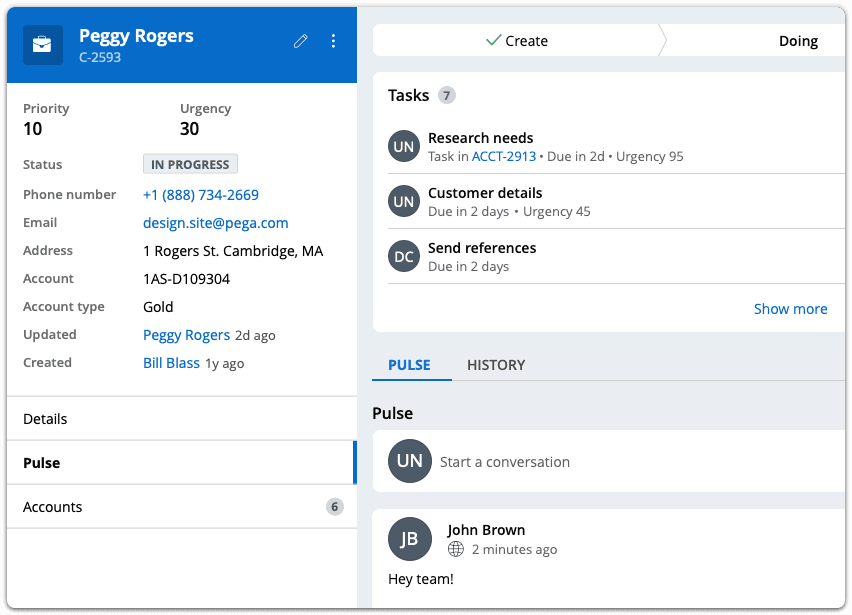Click the IN PROGRESS status badge
This screenshot has height=615, width=852.
click(190, 164)
